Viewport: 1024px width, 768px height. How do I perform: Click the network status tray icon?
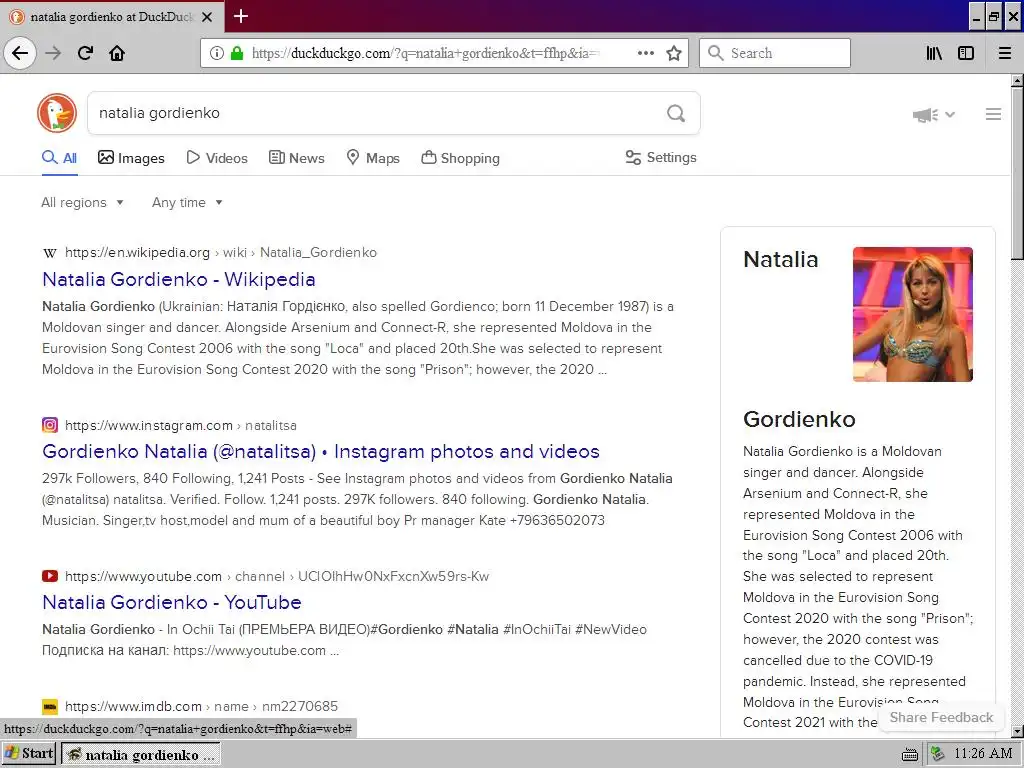[937, 754]
